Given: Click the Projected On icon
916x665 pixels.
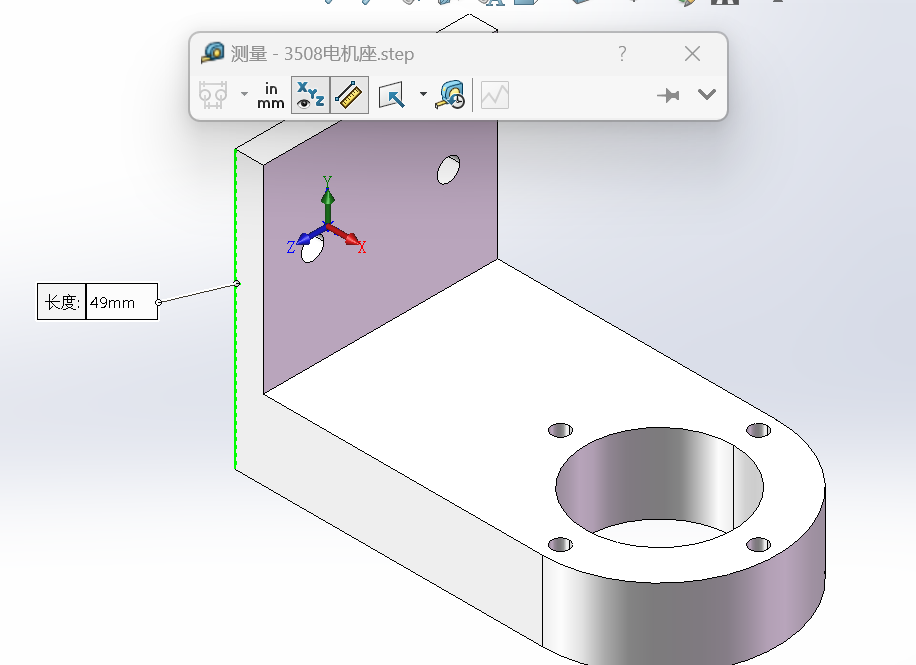Looking at the screenshot, I should click(391, 95).
